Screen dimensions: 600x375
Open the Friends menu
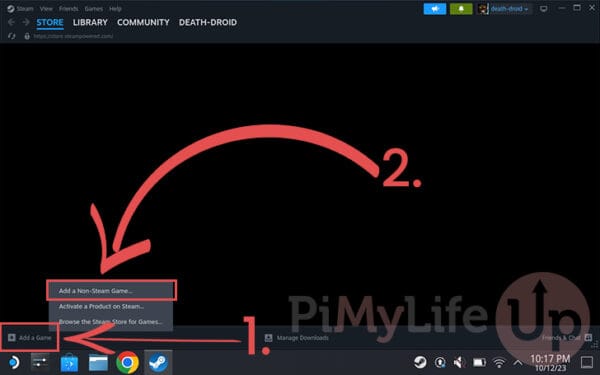tap(68, 8)
